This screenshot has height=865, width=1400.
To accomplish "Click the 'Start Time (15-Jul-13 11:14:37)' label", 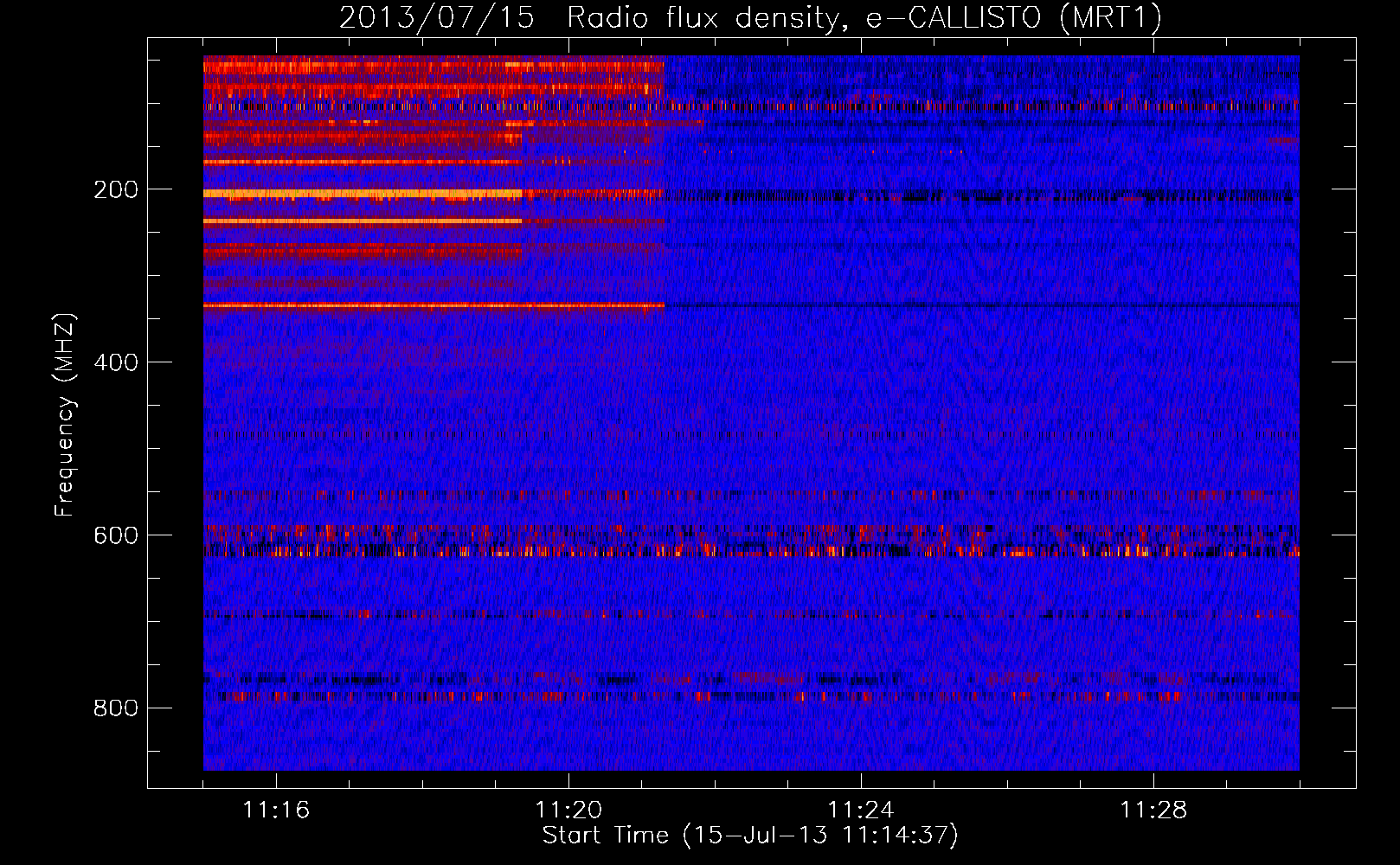I will coord(750,836).
